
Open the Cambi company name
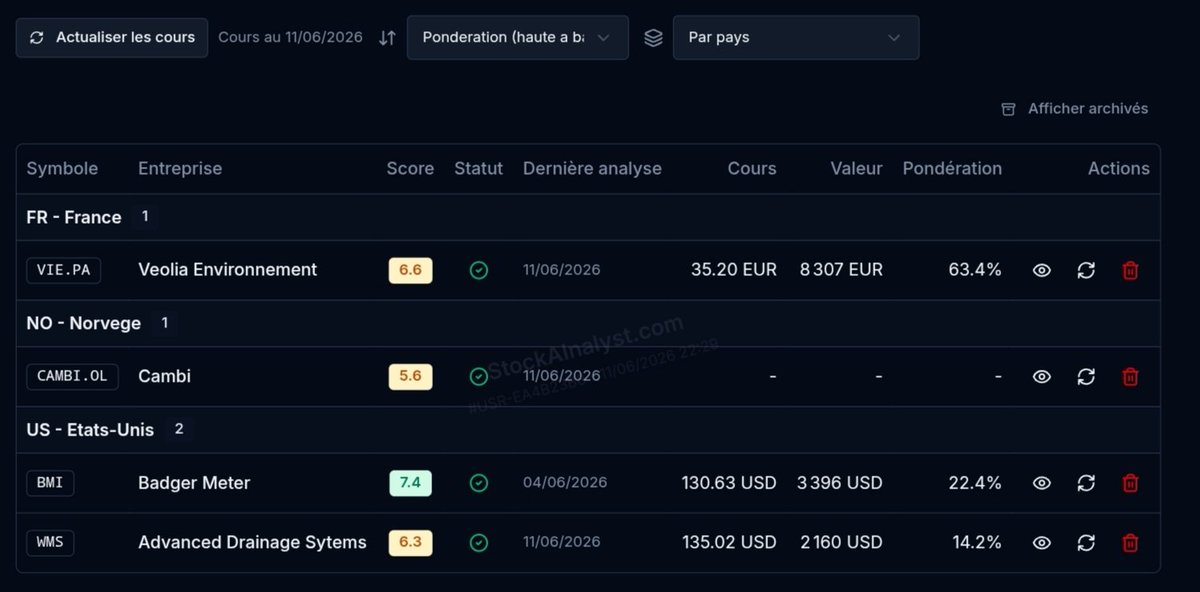[164, 376]
